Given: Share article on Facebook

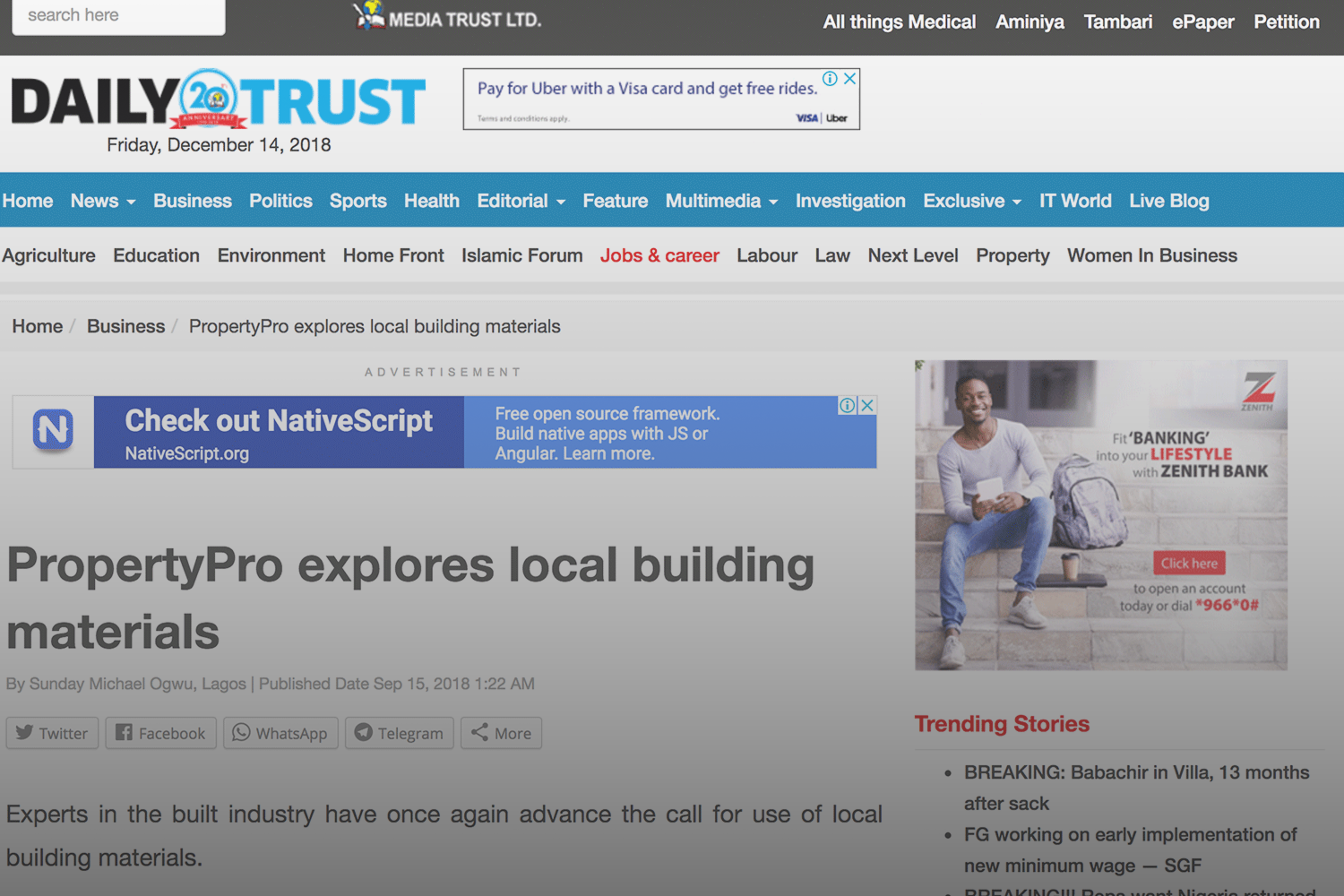Looking at the screenshot, I should pyautogui.click(x=161, y=733).
